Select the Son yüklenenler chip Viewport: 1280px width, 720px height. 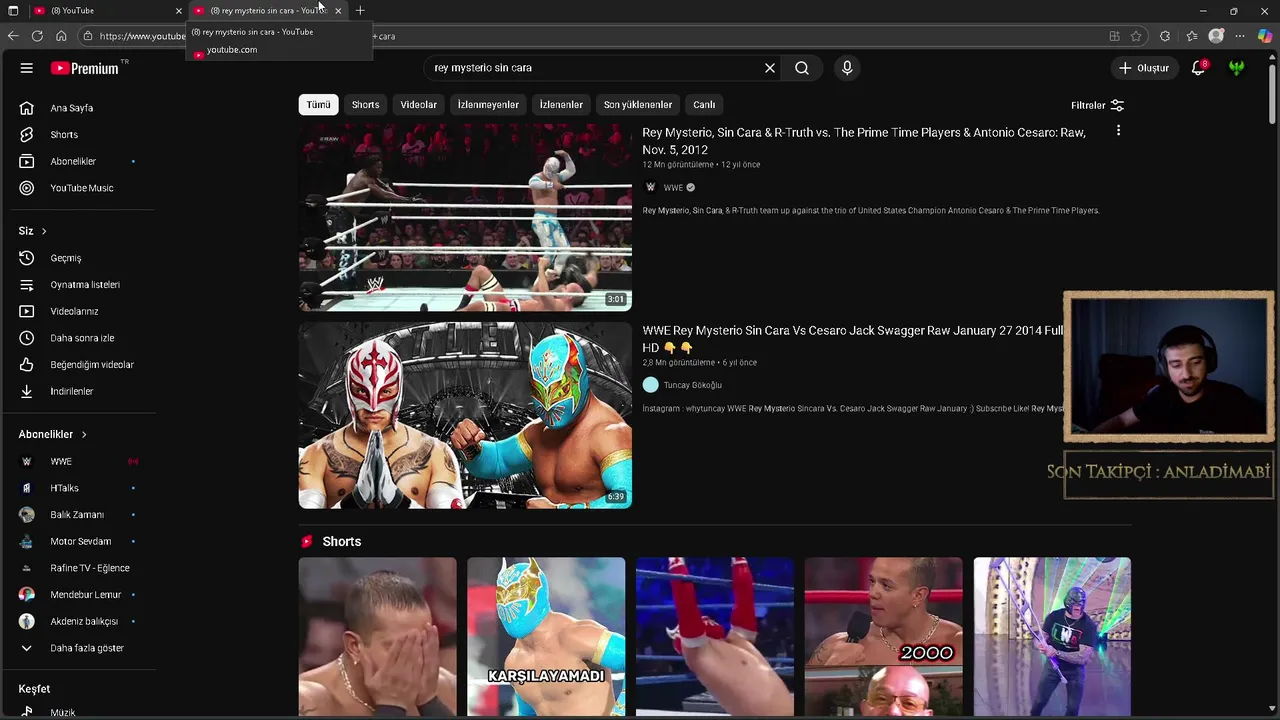click(x=637, y=105)
